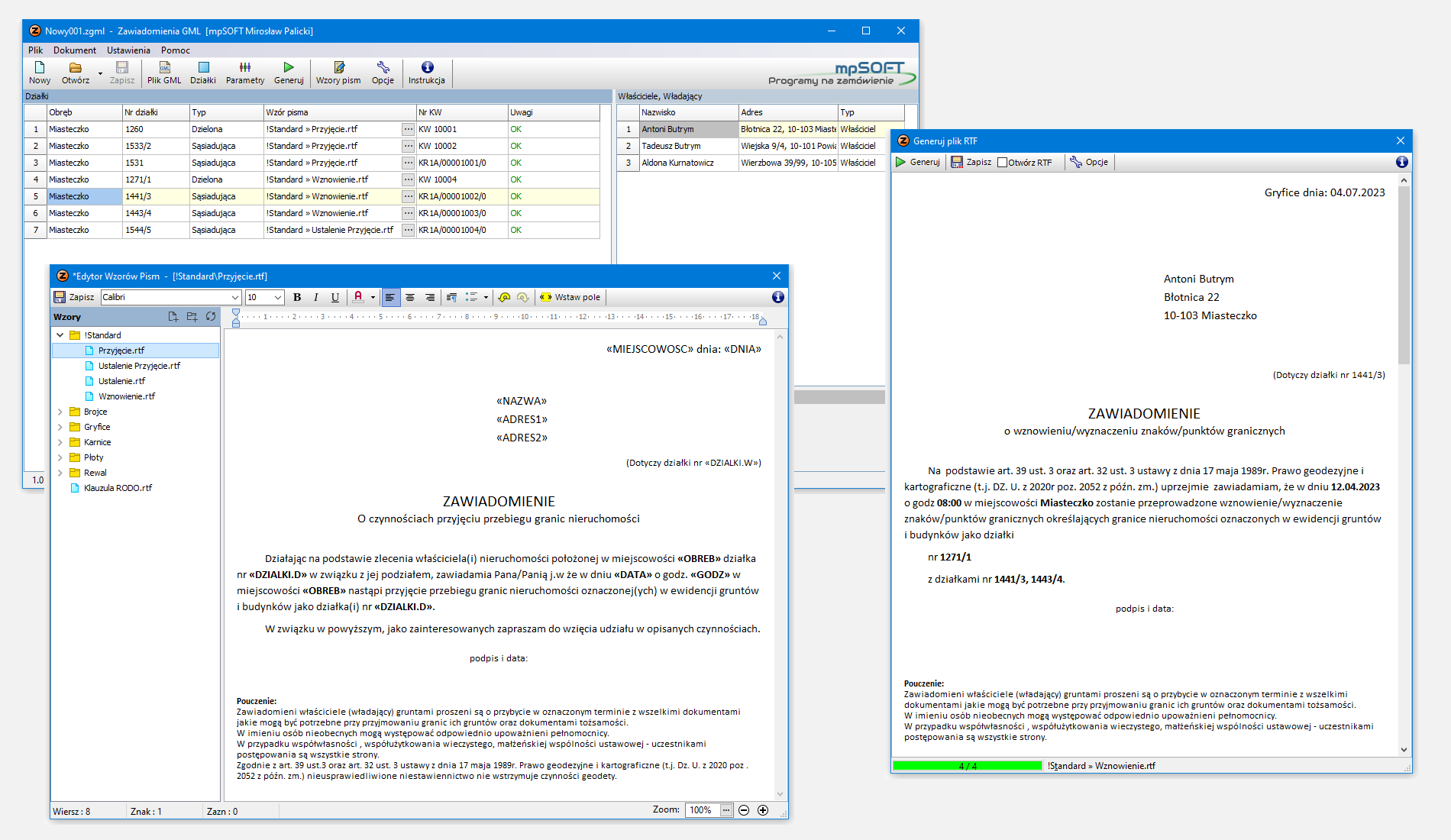Click the RTF preview vertical scrollbar thumb

click(x=1404, y=275)
